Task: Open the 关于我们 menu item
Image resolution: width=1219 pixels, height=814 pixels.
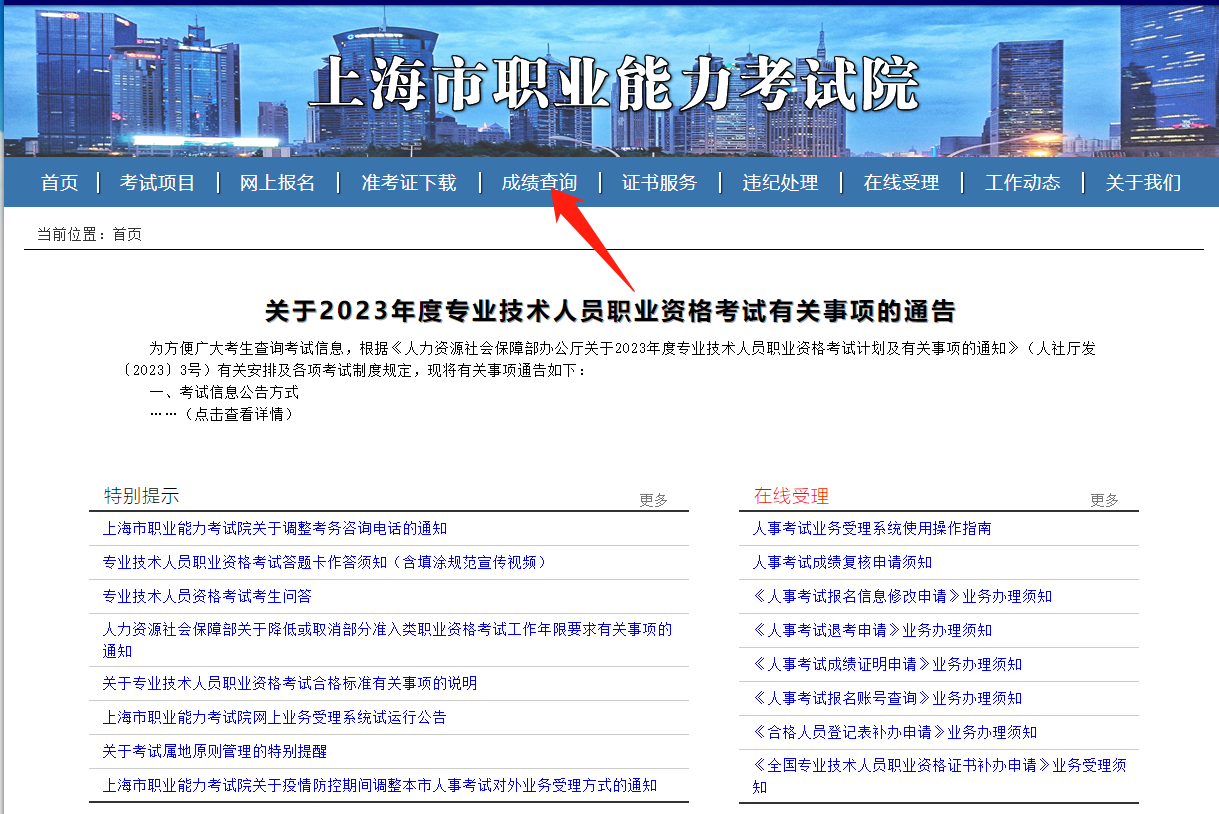Action: point(1142,182)
